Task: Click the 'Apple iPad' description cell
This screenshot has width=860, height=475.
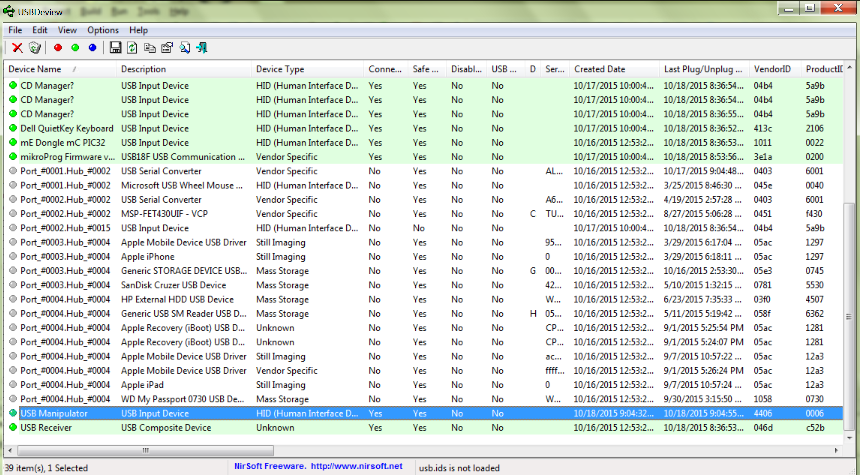Action: point(142,384)
